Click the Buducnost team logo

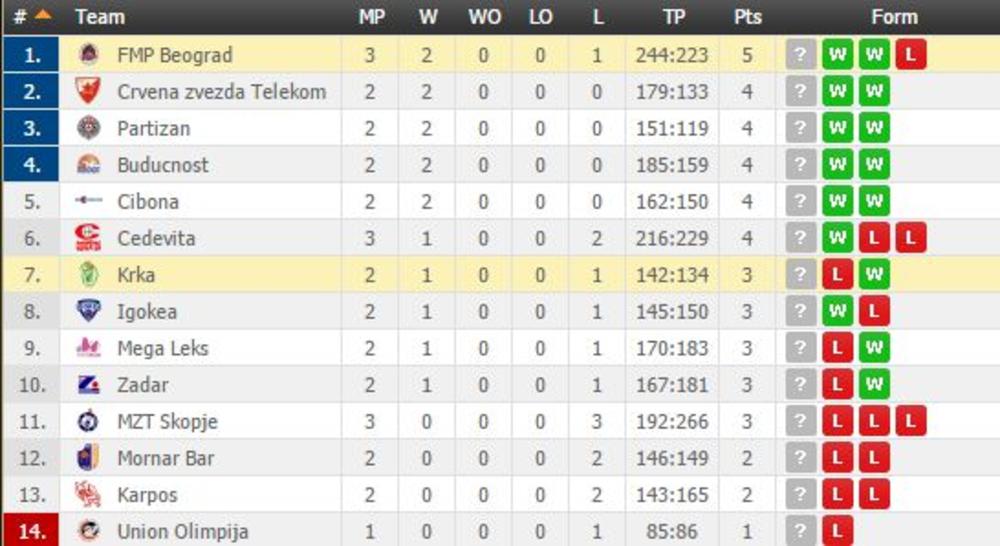(88, 165)
